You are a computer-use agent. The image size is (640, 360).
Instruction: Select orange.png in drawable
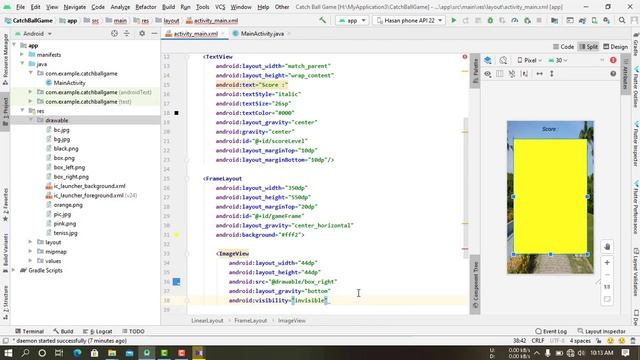[68, 205]
